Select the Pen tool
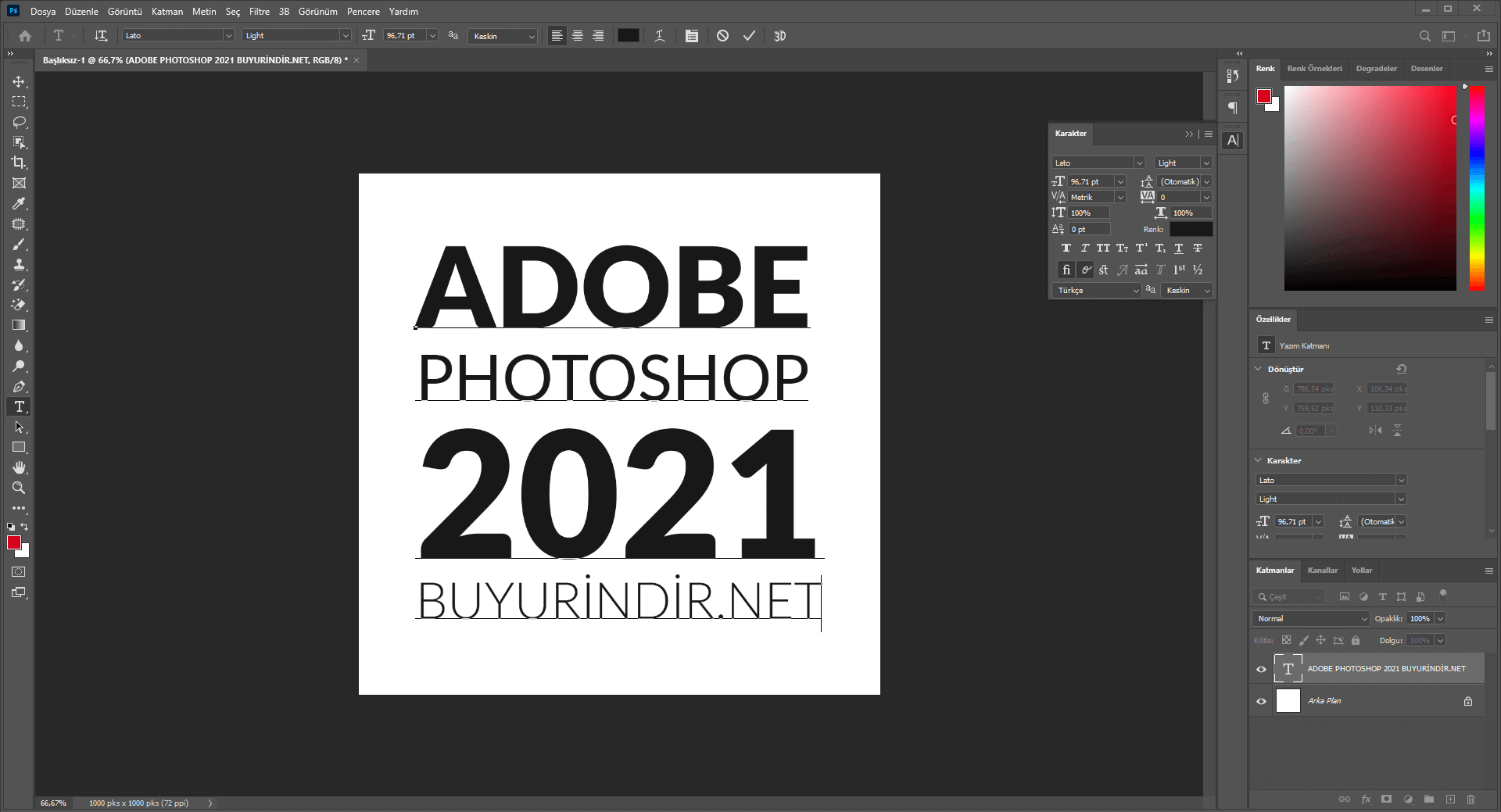The width and height of the screenshot is (1501, 812). click(19, 386)
